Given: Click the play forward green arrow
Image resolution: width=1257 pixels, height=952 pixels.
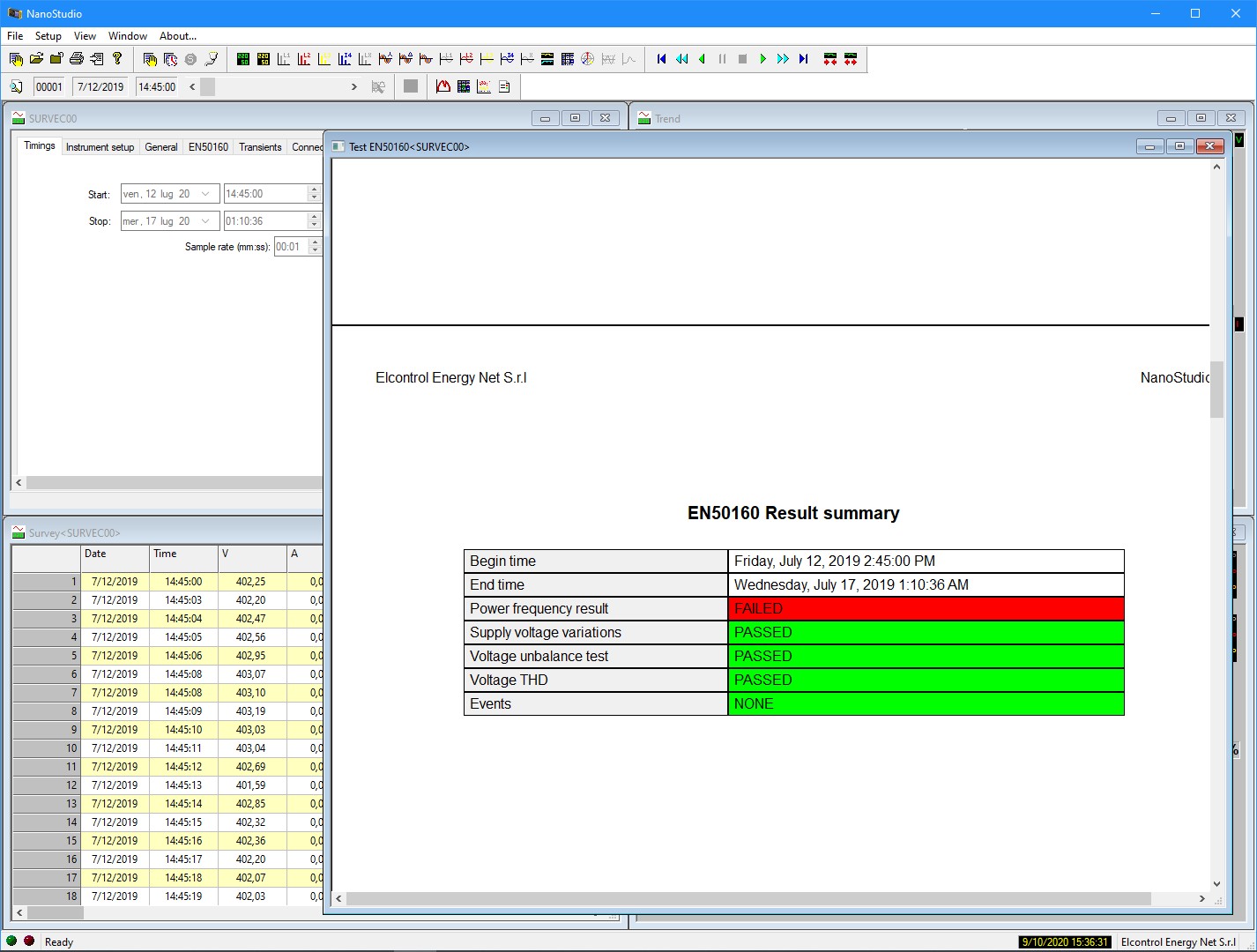Looking at the screenshot, I should click(762, 59).
